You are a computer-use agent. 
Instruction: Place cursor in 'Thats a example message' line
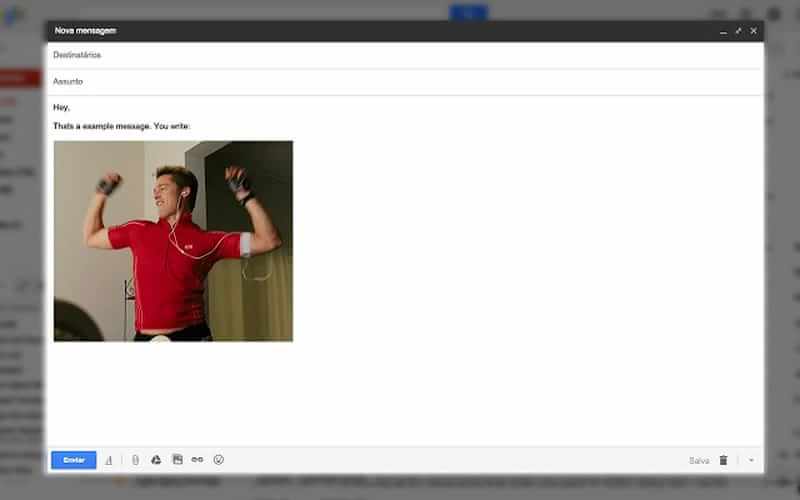pyautogui.click(x=121, y=126)
